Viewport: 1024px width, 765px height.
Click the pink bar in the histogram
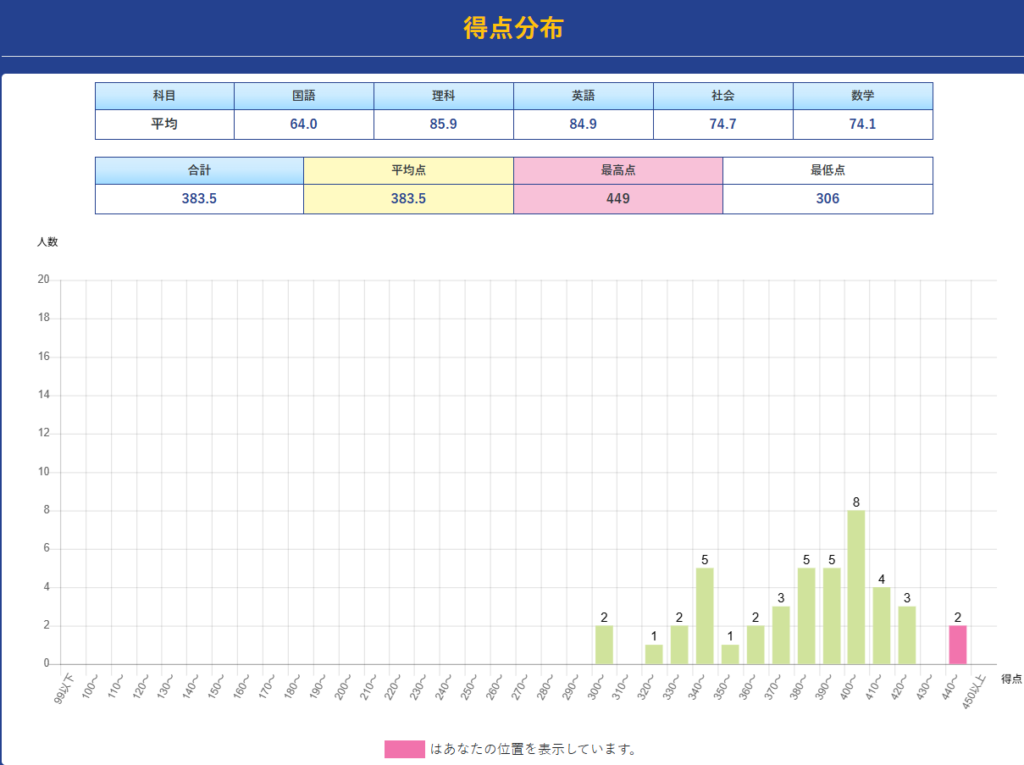click(x=957, y=645)
